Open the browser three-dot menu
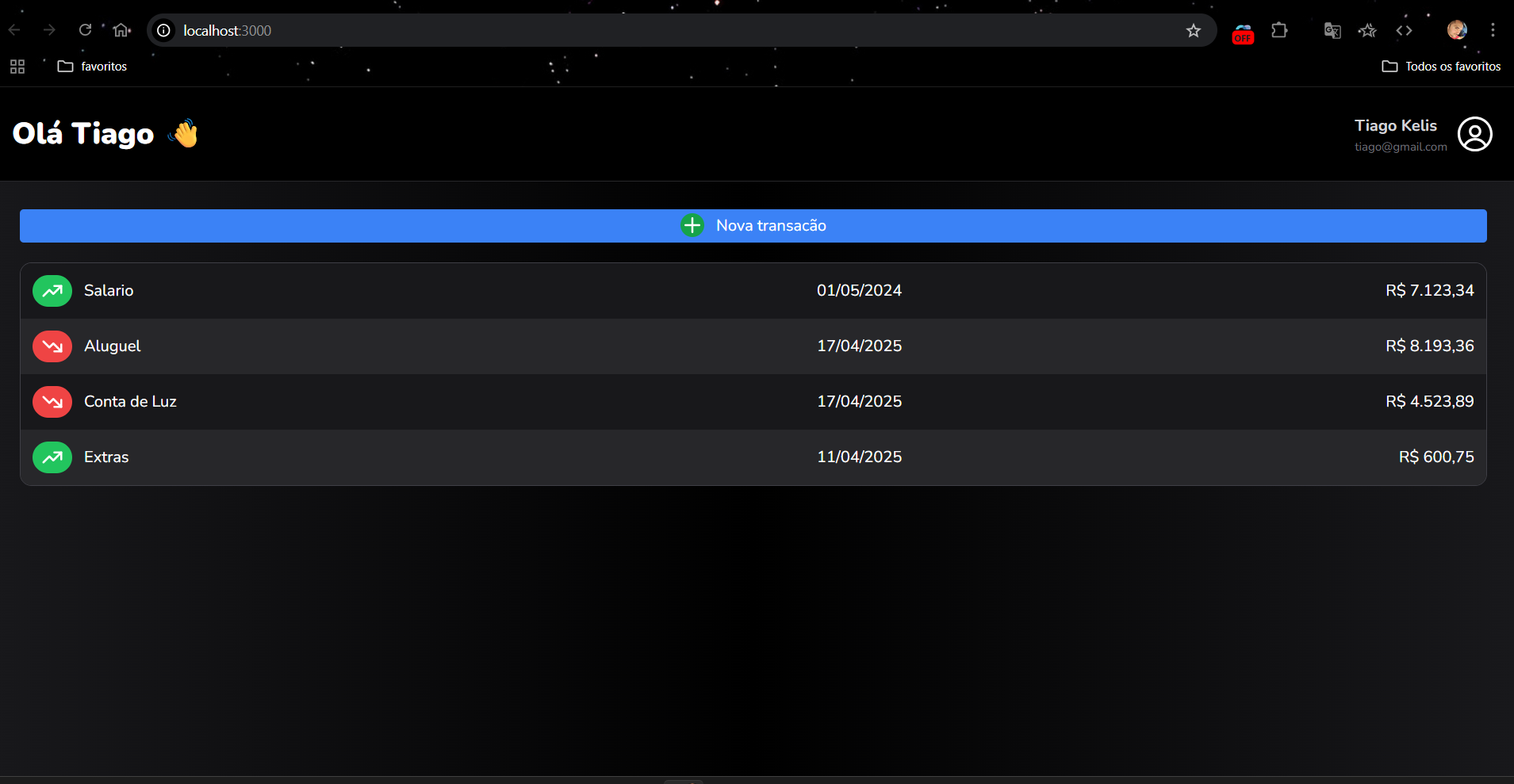Viewport: 1514px width, 784px height. tap(1493, 30)
